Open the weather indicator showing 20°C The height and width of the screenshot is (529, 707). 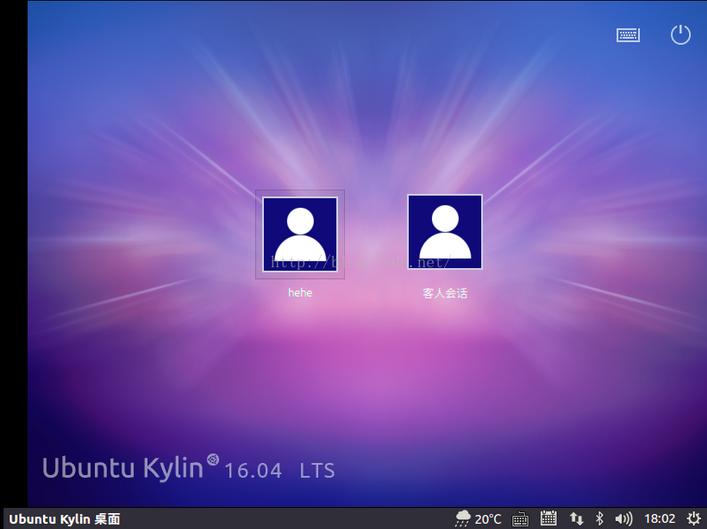click(478, 519)
